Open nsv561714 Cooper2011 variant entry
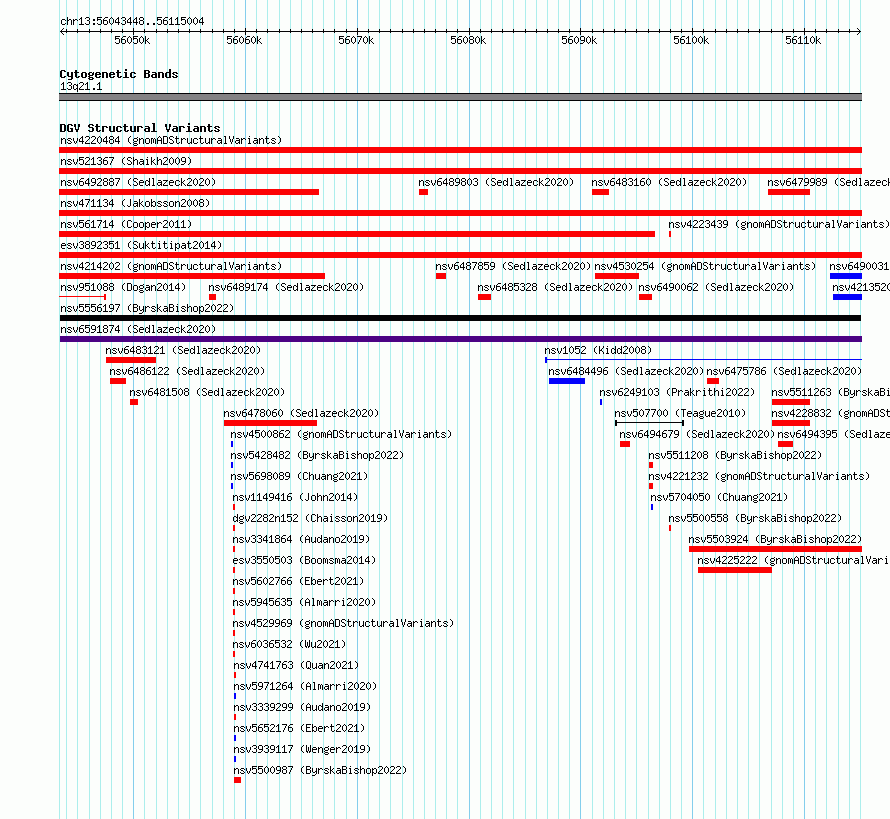 pos(126,224)
